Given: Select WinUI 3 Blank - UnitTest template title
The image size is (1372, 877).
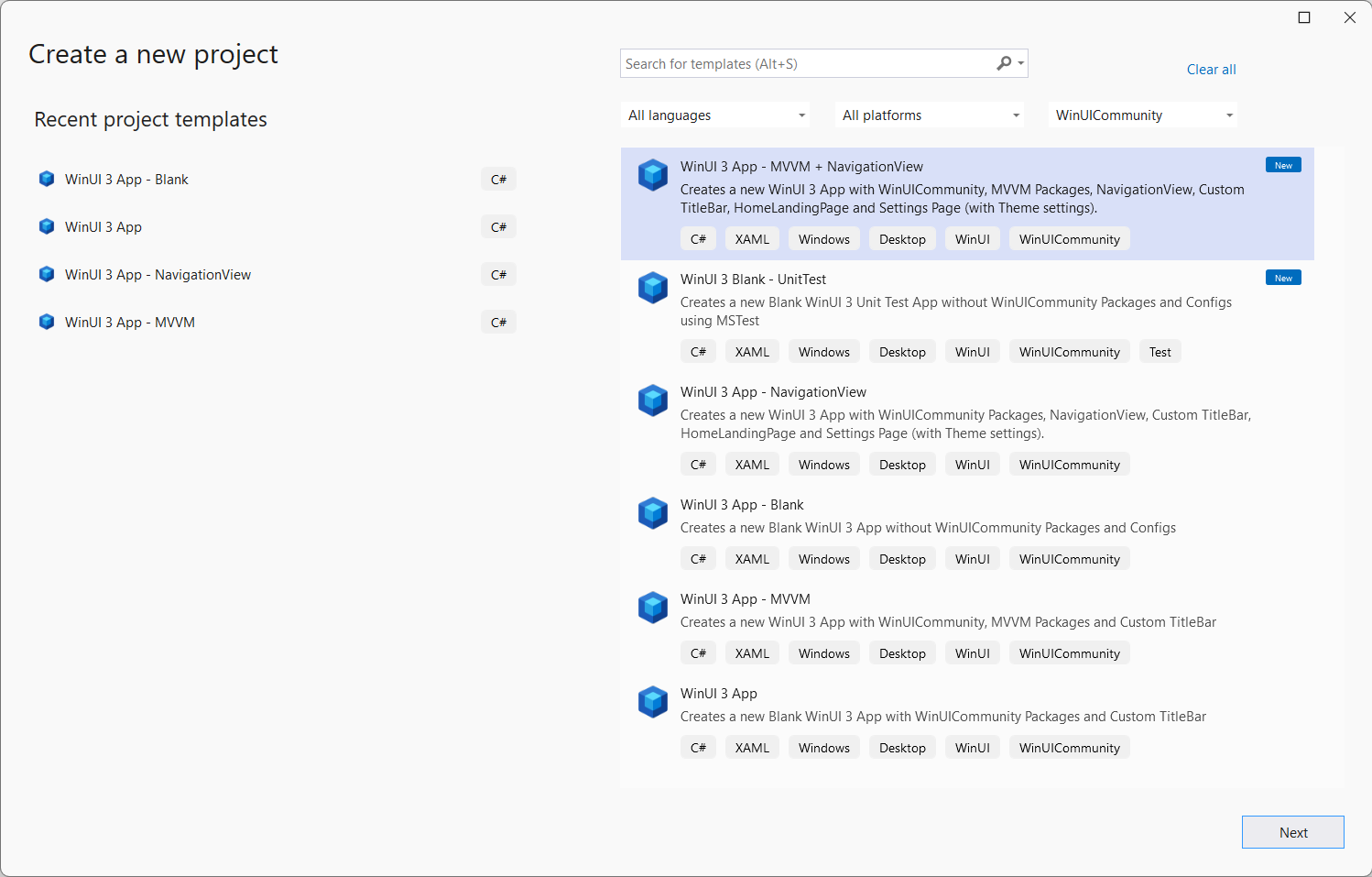Looking at the screenshot, I should click(753, 280).
